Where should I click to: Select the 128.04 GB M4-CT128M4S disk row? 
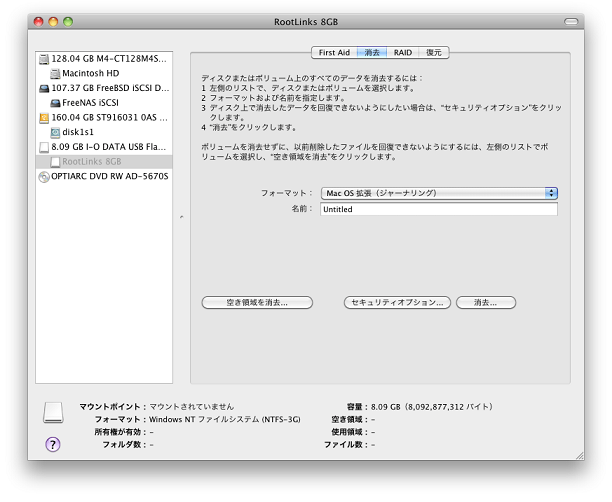(x=104, y=59)
